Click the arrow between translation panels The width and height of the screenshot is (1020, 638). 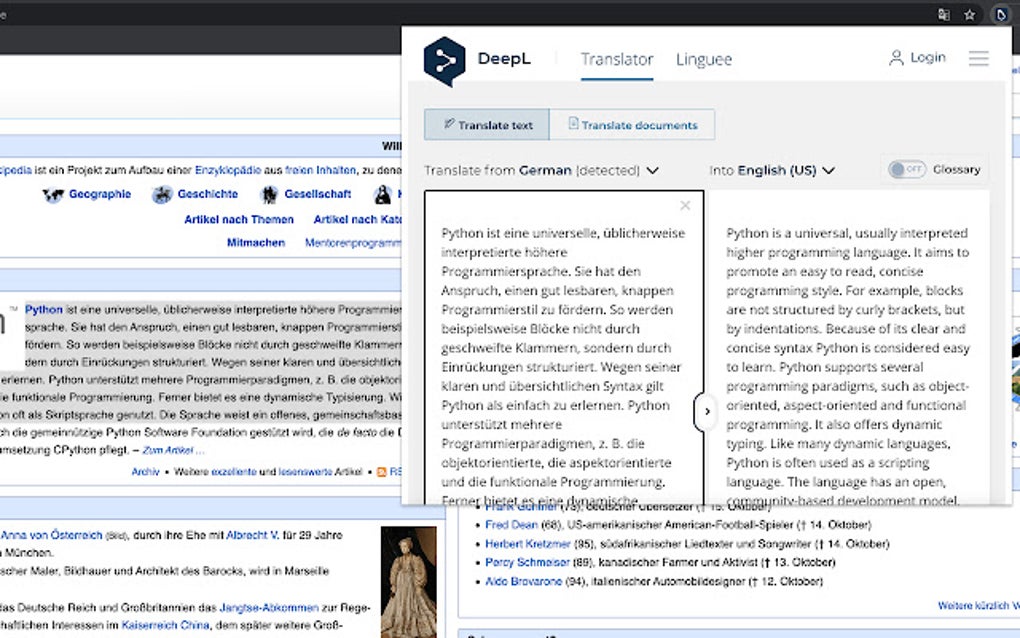[707, 411]
